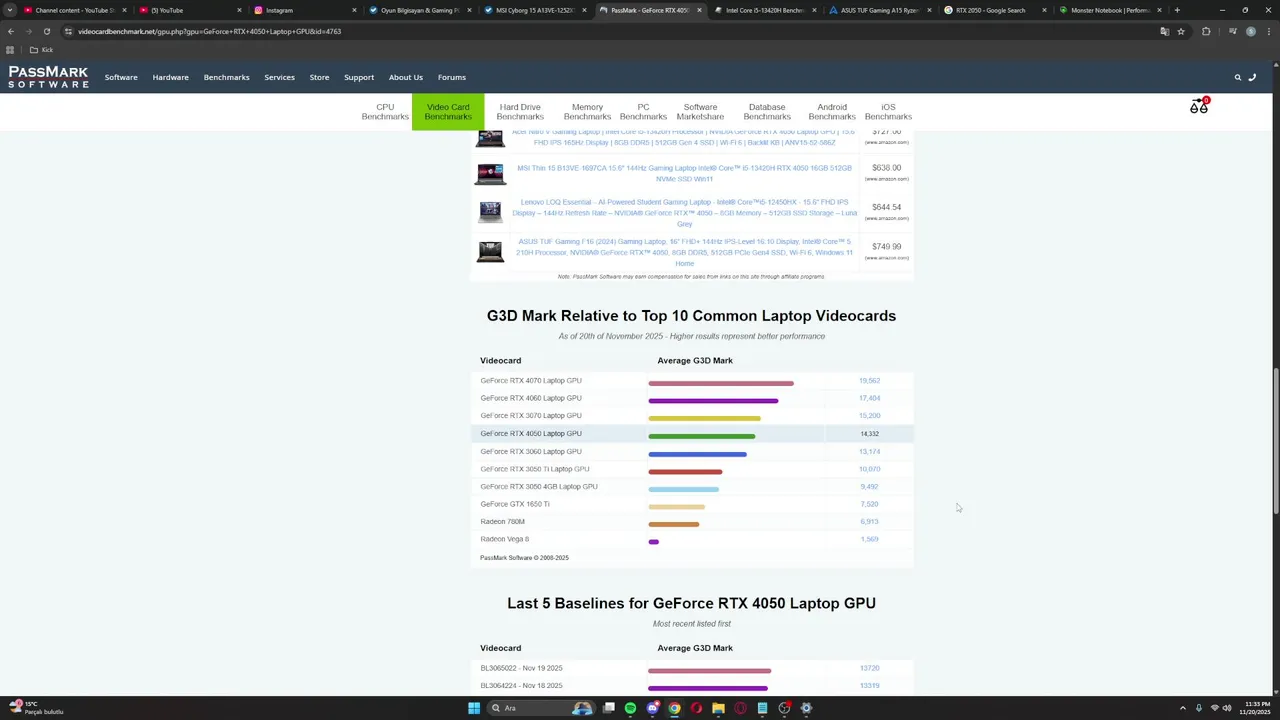Viewport: 1280px width, 720px height.
Task: Reload the page with refresh icon
Action: (46, 31)
